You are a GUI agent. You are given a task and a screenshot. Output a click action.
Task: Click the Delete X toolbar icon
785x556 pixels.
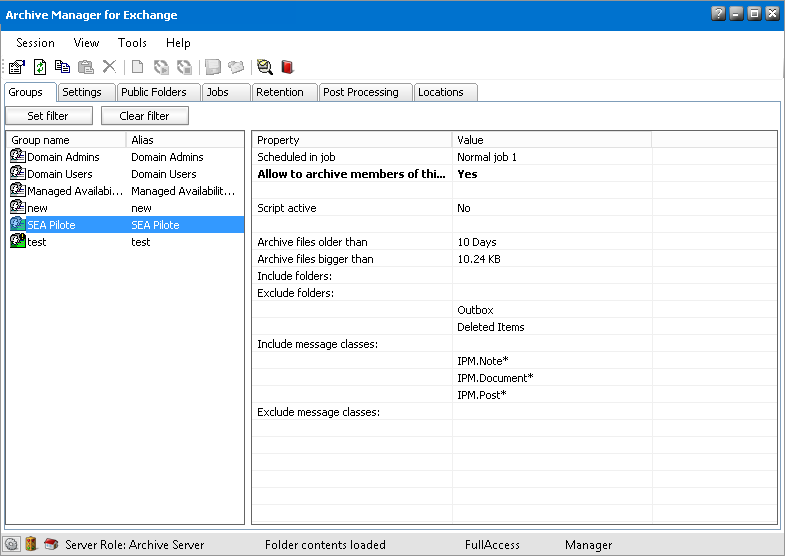[109, 67]
